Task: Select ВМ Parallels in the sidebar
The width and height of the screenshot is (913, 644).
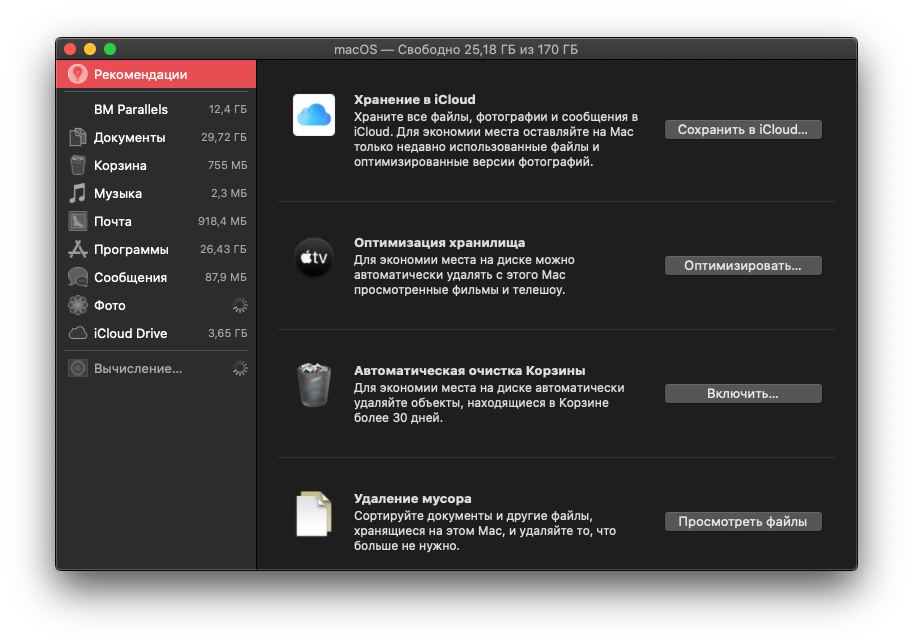Action: 156,109
